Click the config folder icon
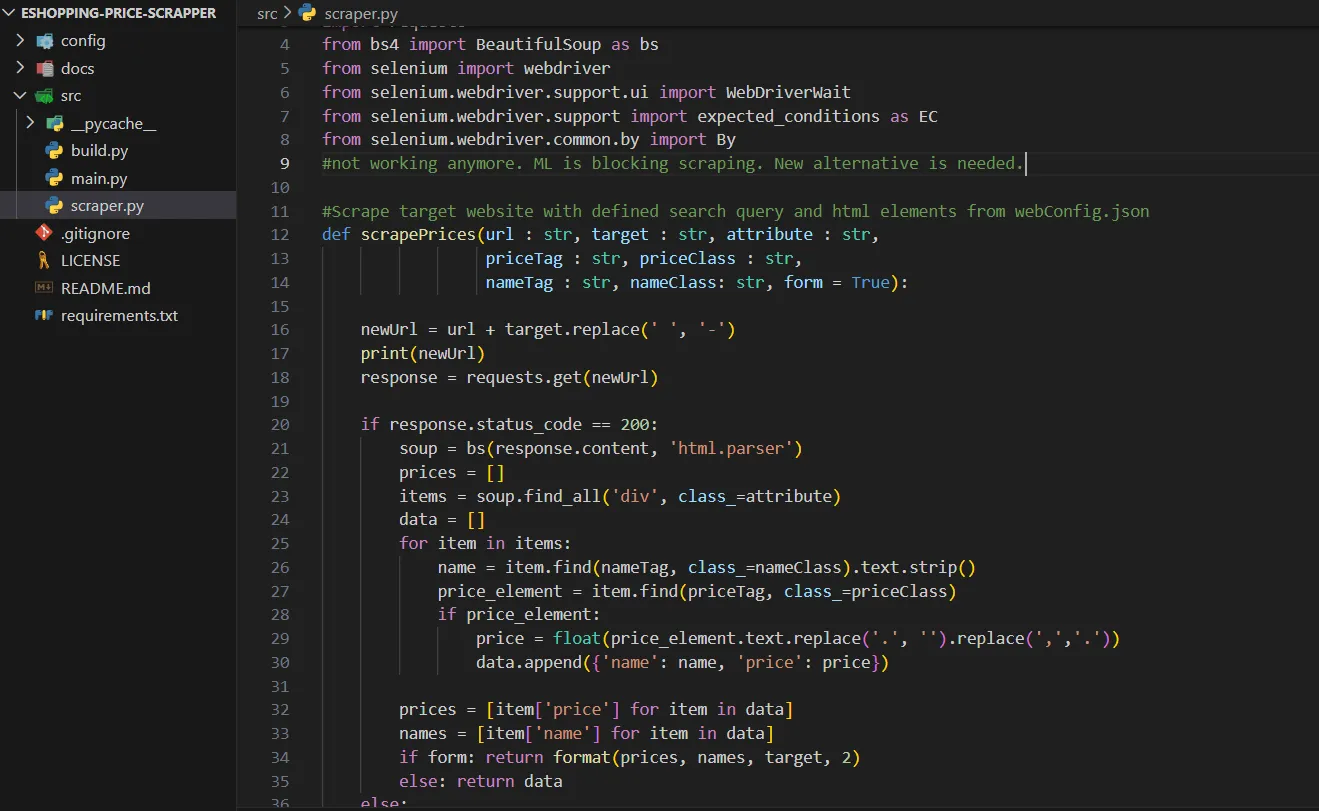1319x811 pixels. pos(44,41)
